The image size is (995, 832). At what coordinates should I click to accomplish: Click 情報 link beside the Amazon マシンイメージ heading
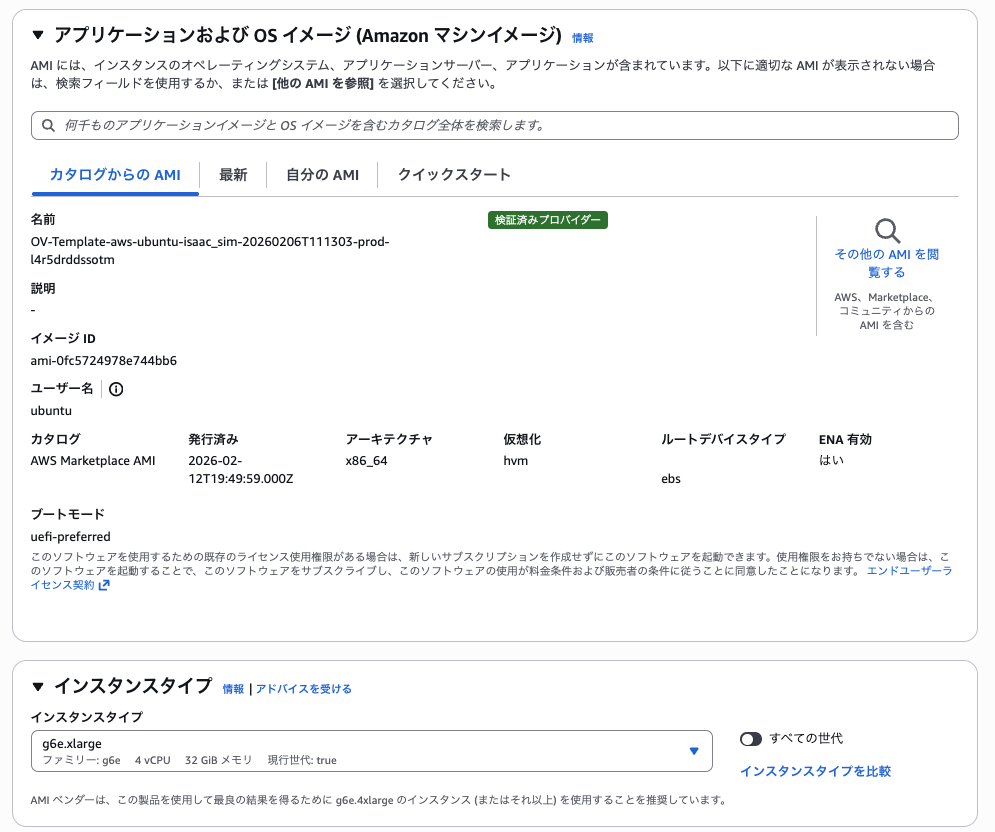tap(582, 38)
